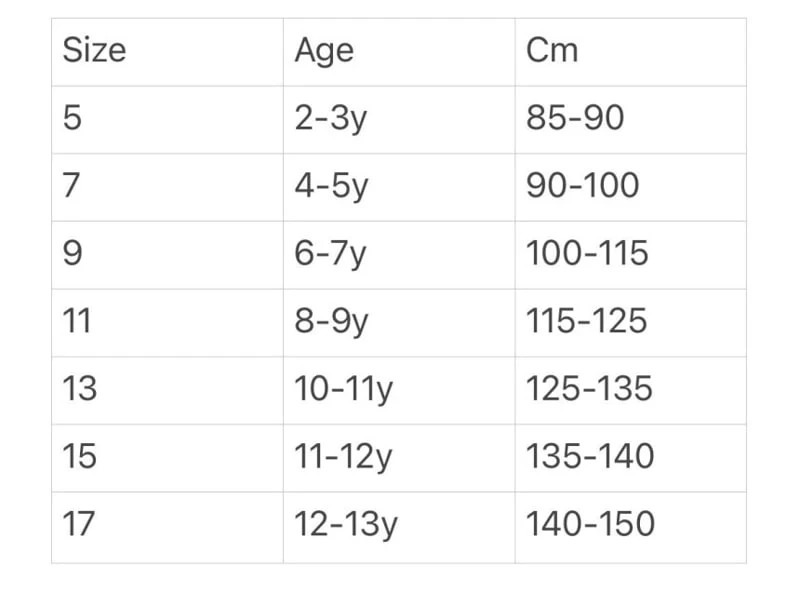Select the size 5 cell
Screen dimensions: 800x593
pyautogui.click(x=72, y=119)
